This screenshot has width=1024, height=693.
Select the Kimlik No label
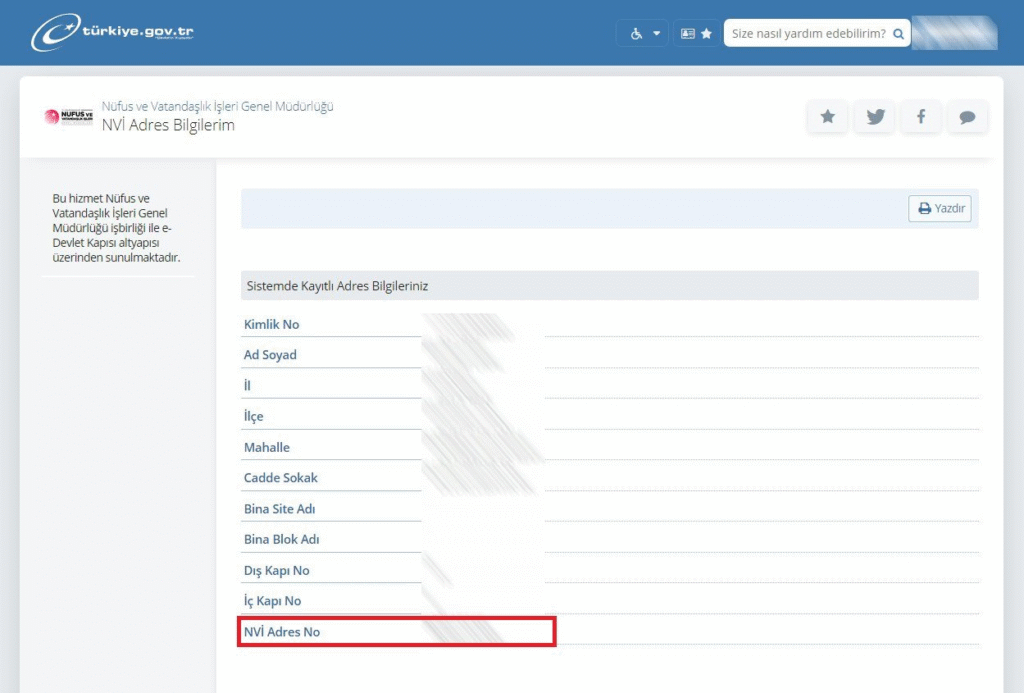[x=272, y=324]
